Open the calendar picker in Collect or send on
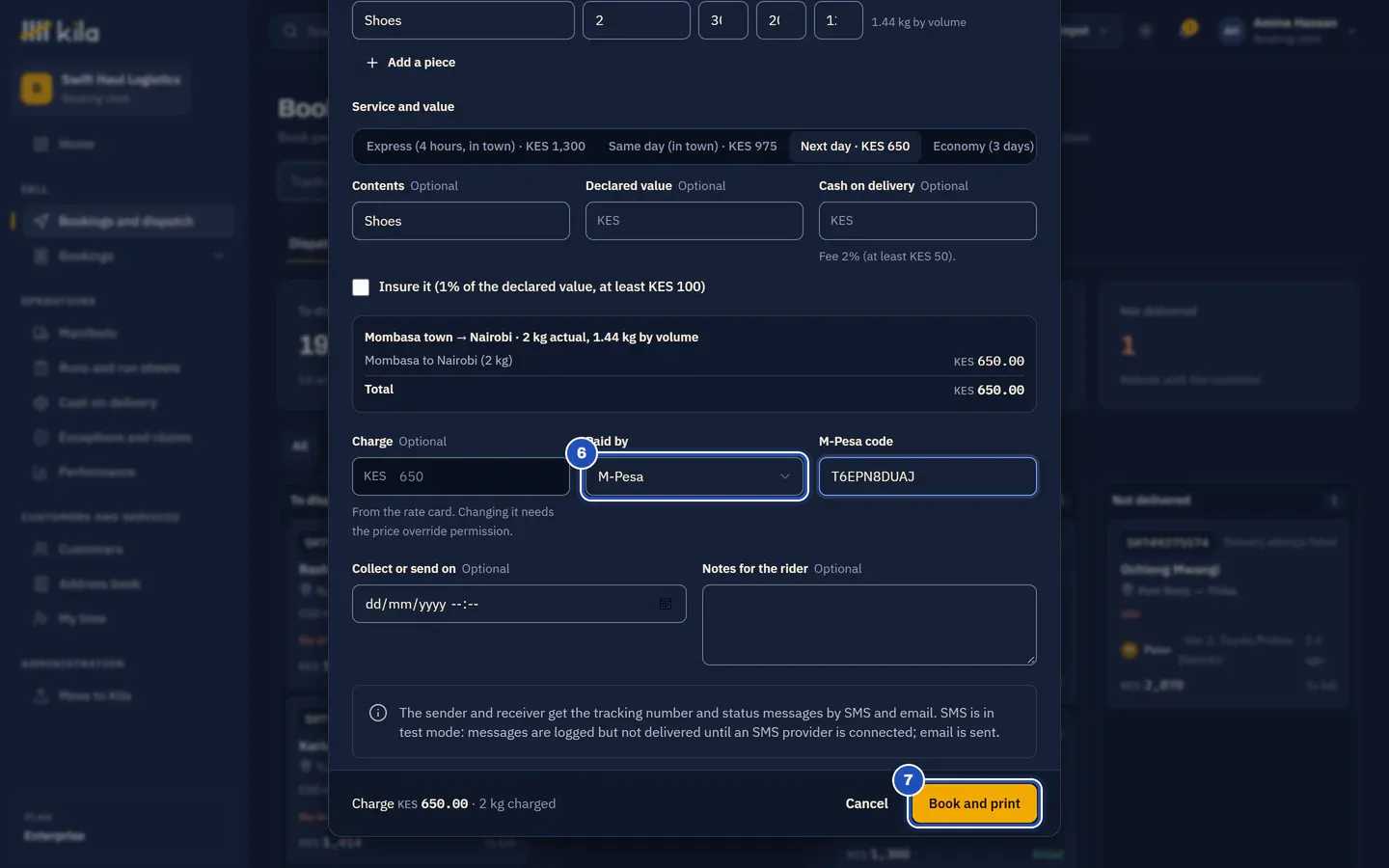Screen dimensions: 1389x868 tap(666, 604)
